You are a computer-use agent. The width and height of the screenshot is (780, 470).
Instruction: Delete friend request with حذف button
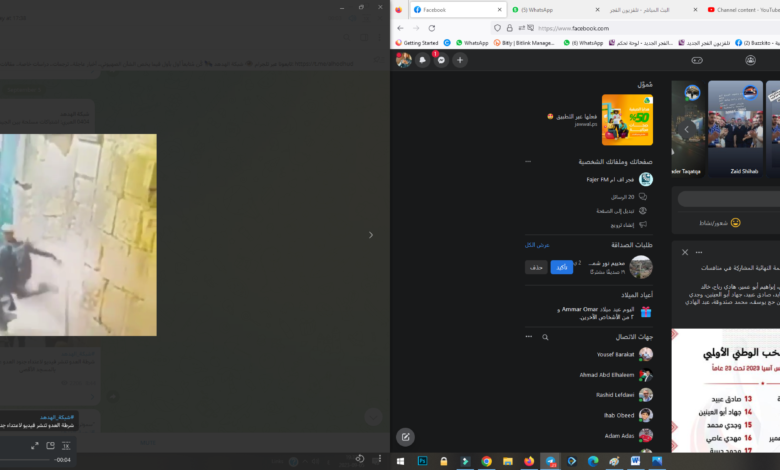[536, 268]
